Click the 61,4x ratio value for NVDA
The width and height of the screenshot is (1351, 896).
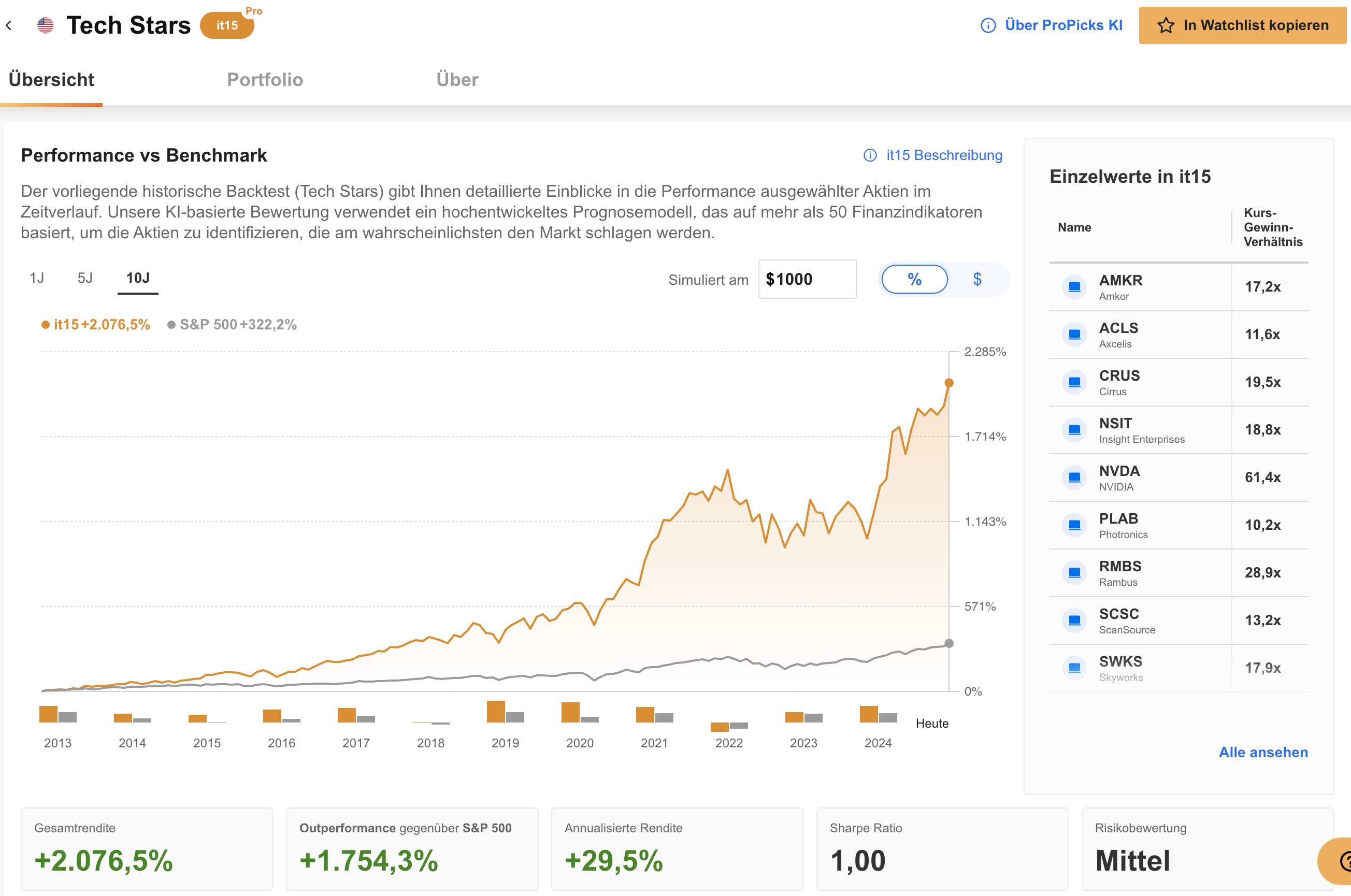(x=1262, y=478)
